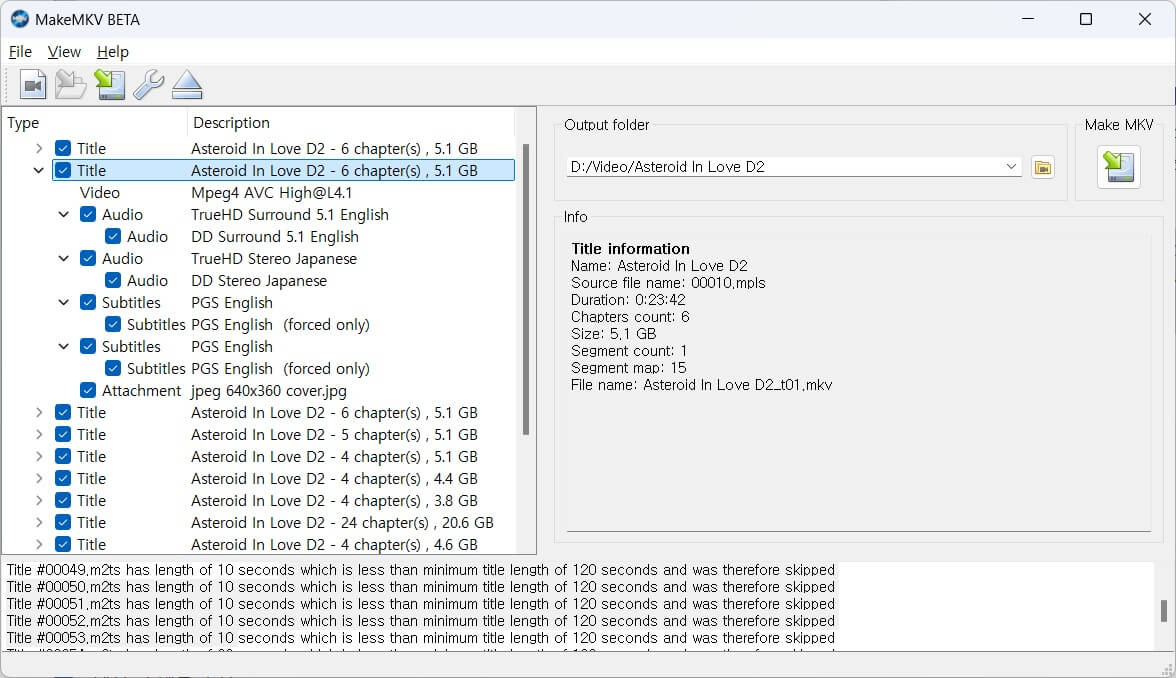Click "File name: Asteroid In Love D2_t01.mkv" text

[x=701, y=385]
